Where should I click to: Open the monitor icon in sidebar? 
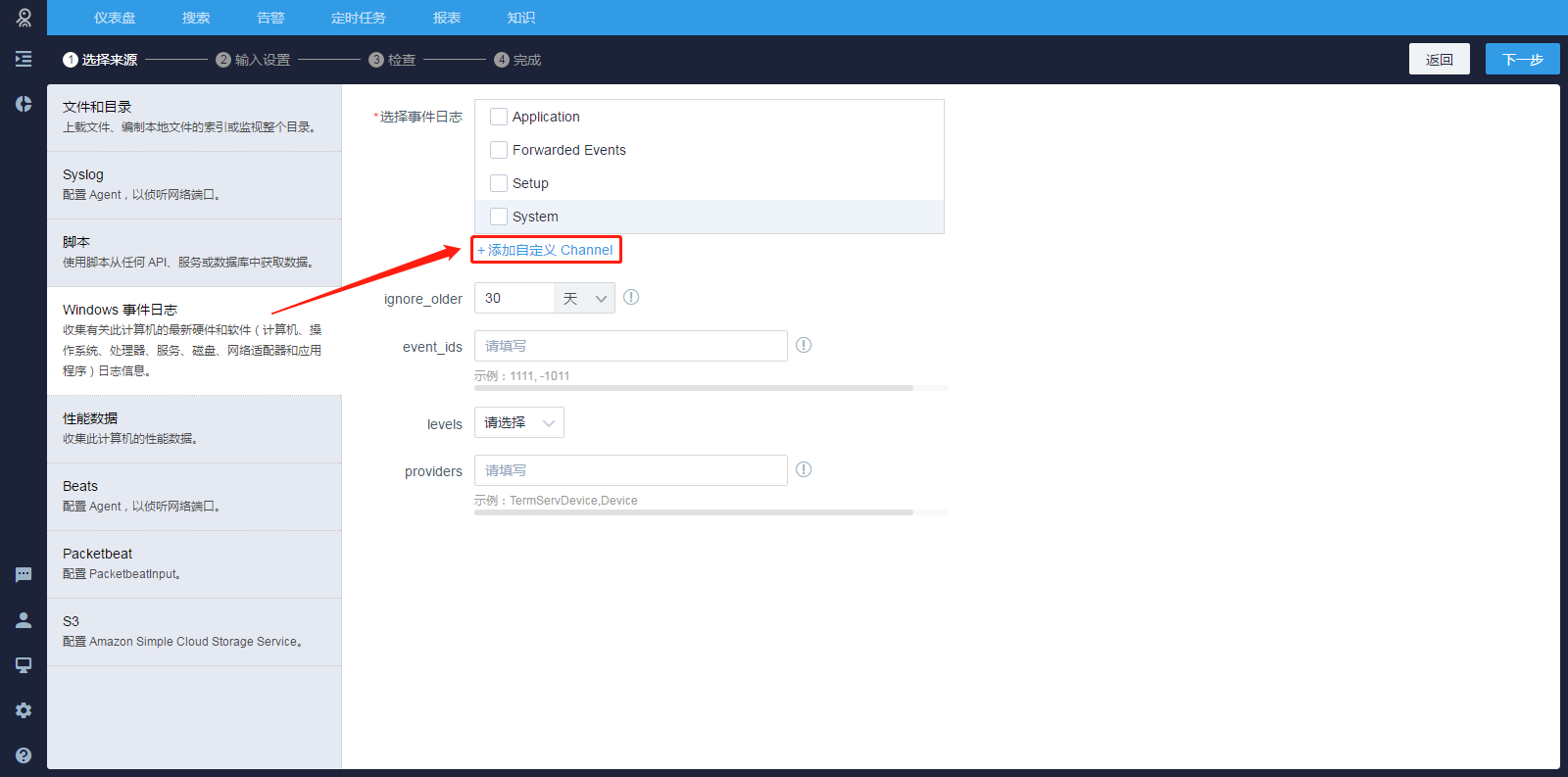[x=24, y=665]
